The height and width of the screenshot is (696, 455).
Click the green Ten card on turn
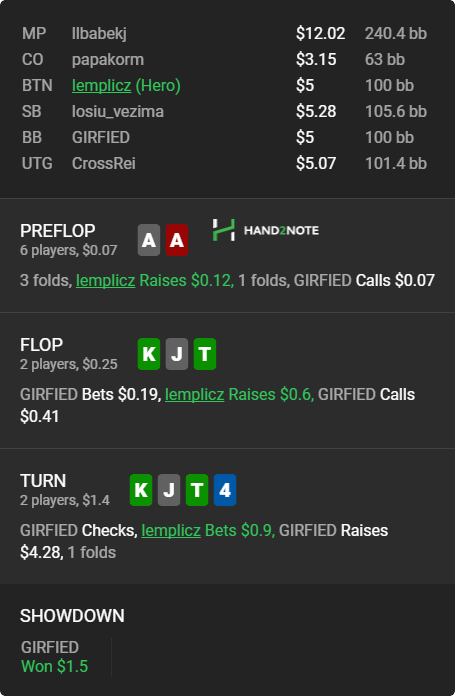(x=197, y=490)
